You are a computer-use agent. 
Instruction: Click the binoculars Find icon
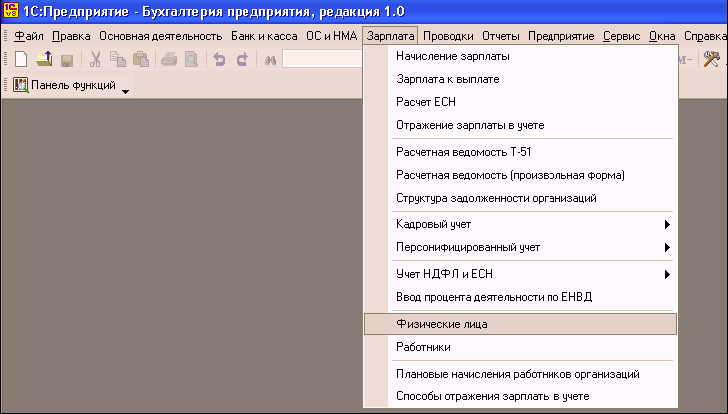click(x=270, y=60)
